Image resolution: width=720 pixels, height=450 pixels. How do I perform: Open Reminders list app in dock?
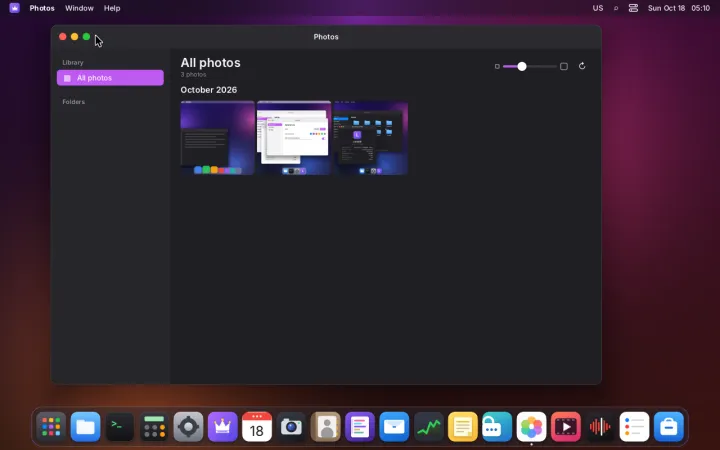pos(634,427)
